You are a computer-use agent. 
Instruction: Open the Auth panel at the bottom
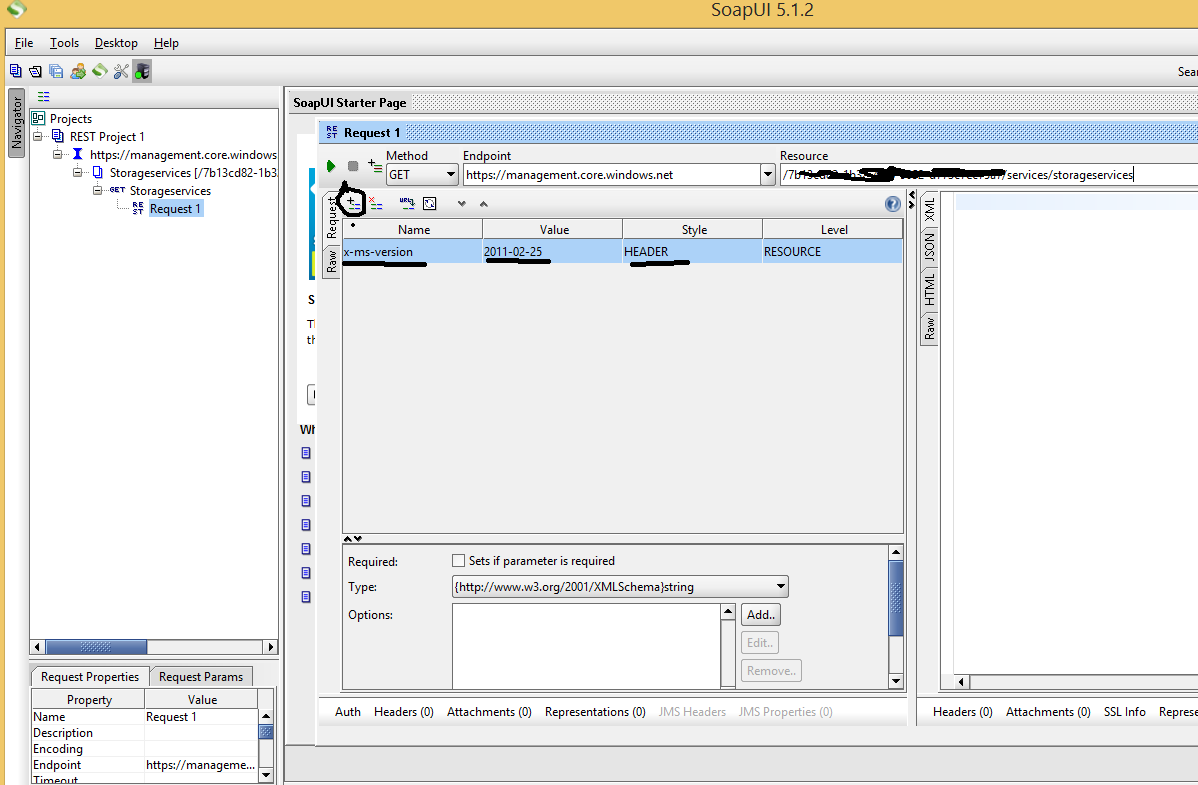(347, 711)
